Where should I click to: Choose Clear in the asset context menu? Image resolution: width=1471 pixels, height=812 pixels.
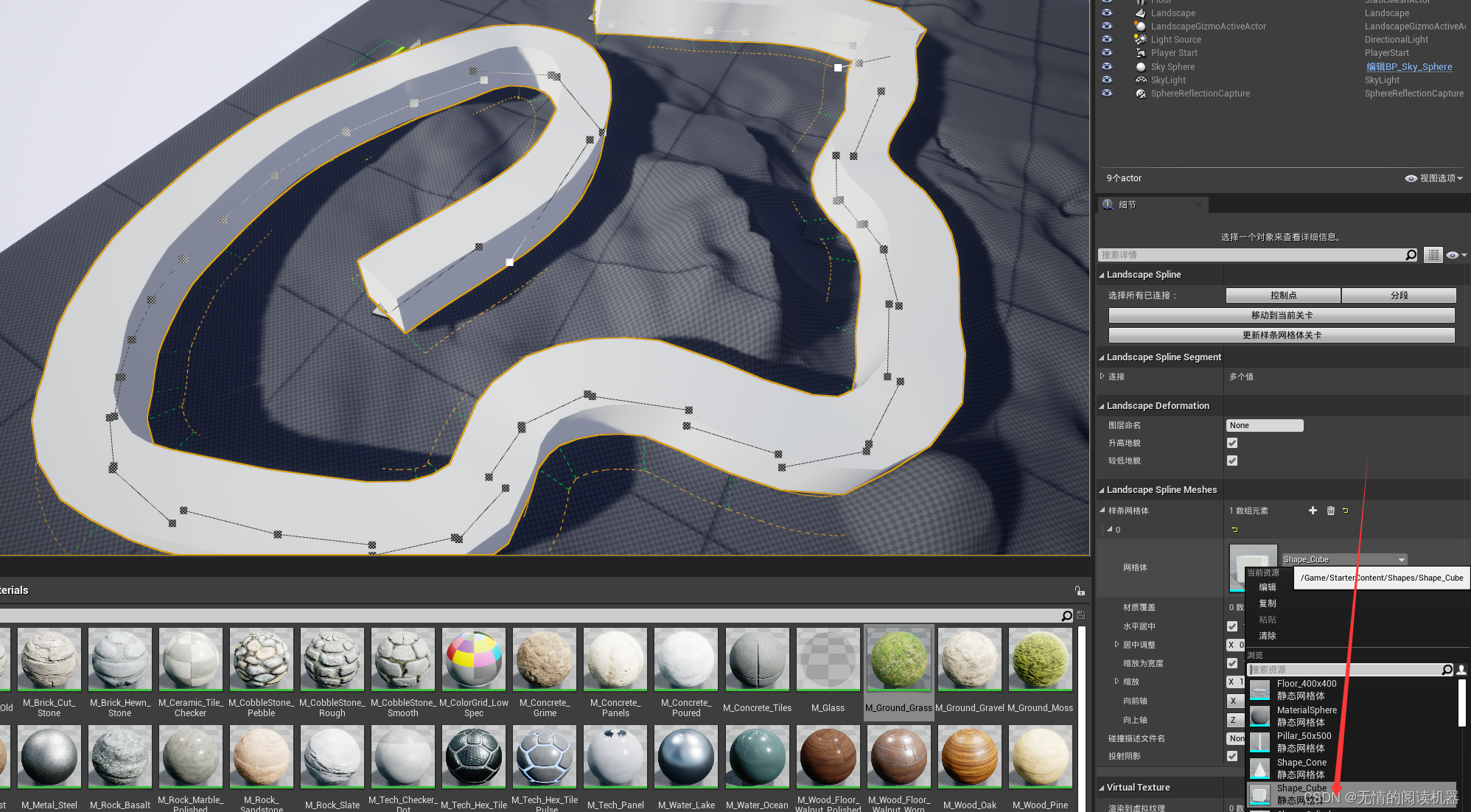[1268, 636]
